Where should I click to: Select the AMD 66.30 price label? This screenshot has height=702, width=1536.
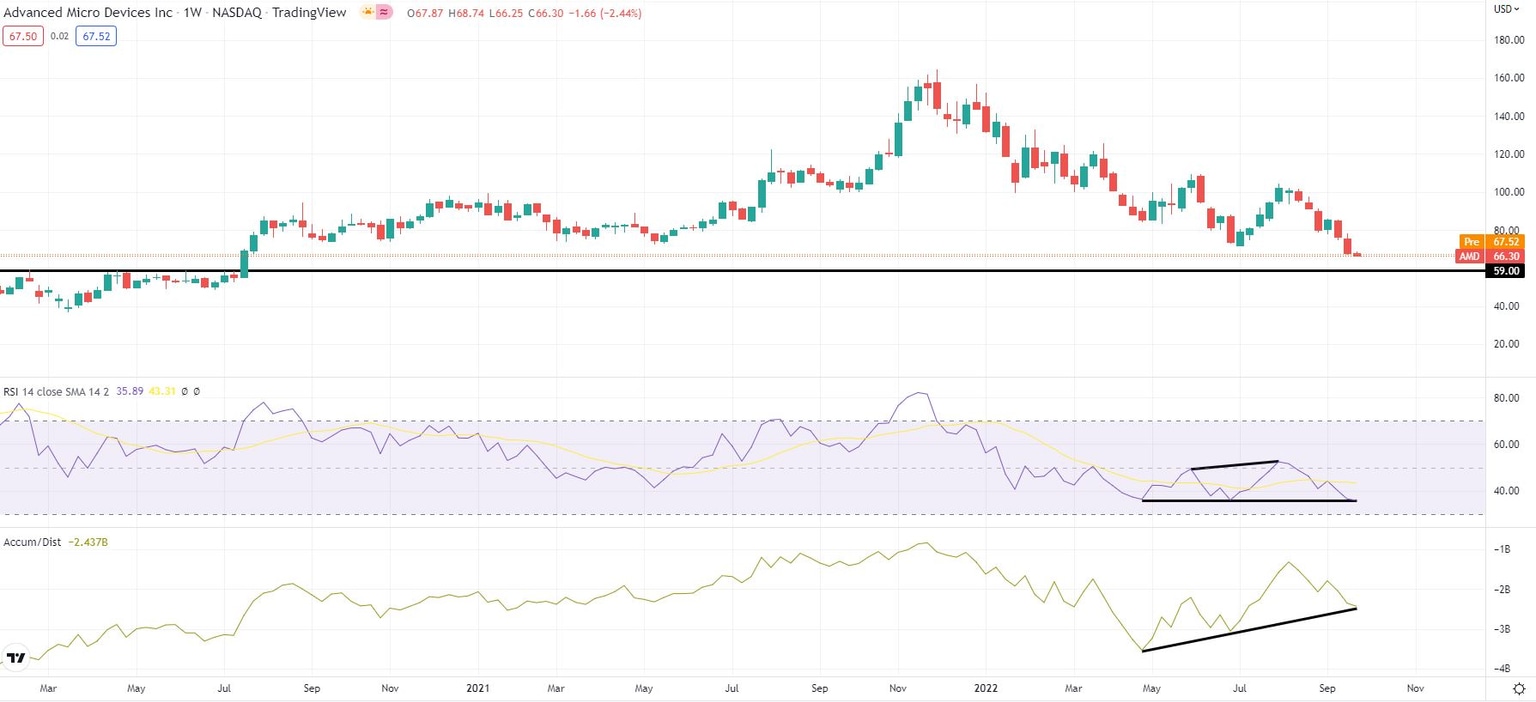1499,256
